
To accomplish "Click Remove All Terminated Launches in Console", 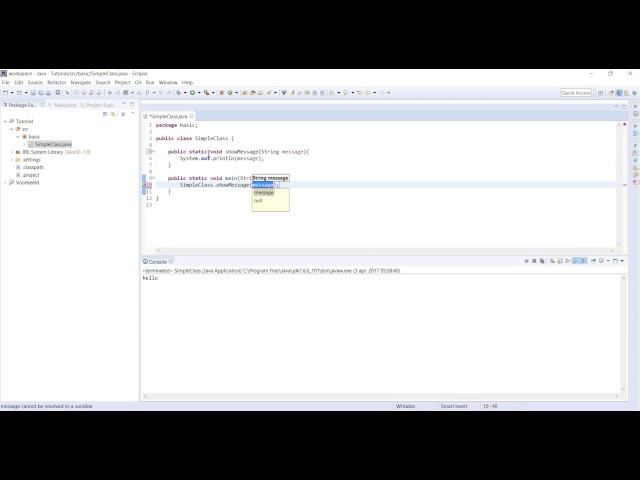I will coord(542,261).
